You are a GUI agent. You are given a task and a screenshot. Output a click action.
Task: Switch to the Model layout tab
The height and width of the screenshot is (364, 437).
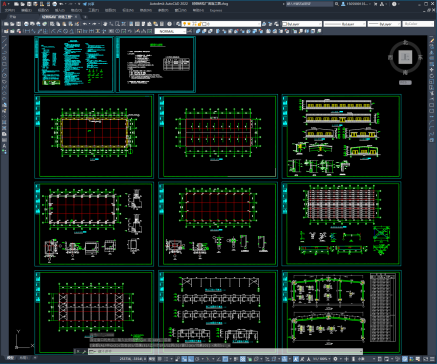pos(10,358)
